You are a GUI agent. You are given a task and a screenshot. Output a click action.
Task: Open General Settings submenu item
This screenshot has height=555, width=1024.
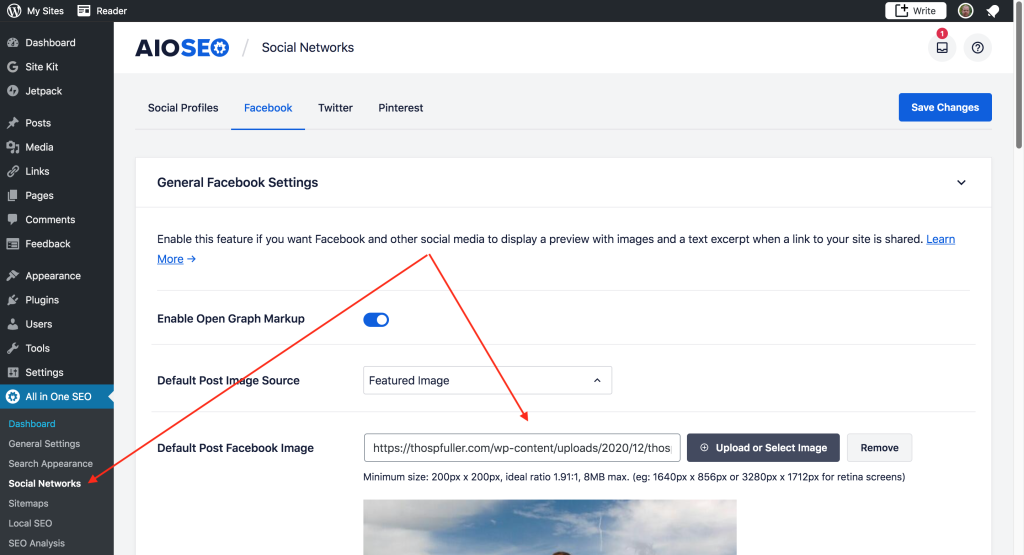(44, 443)
